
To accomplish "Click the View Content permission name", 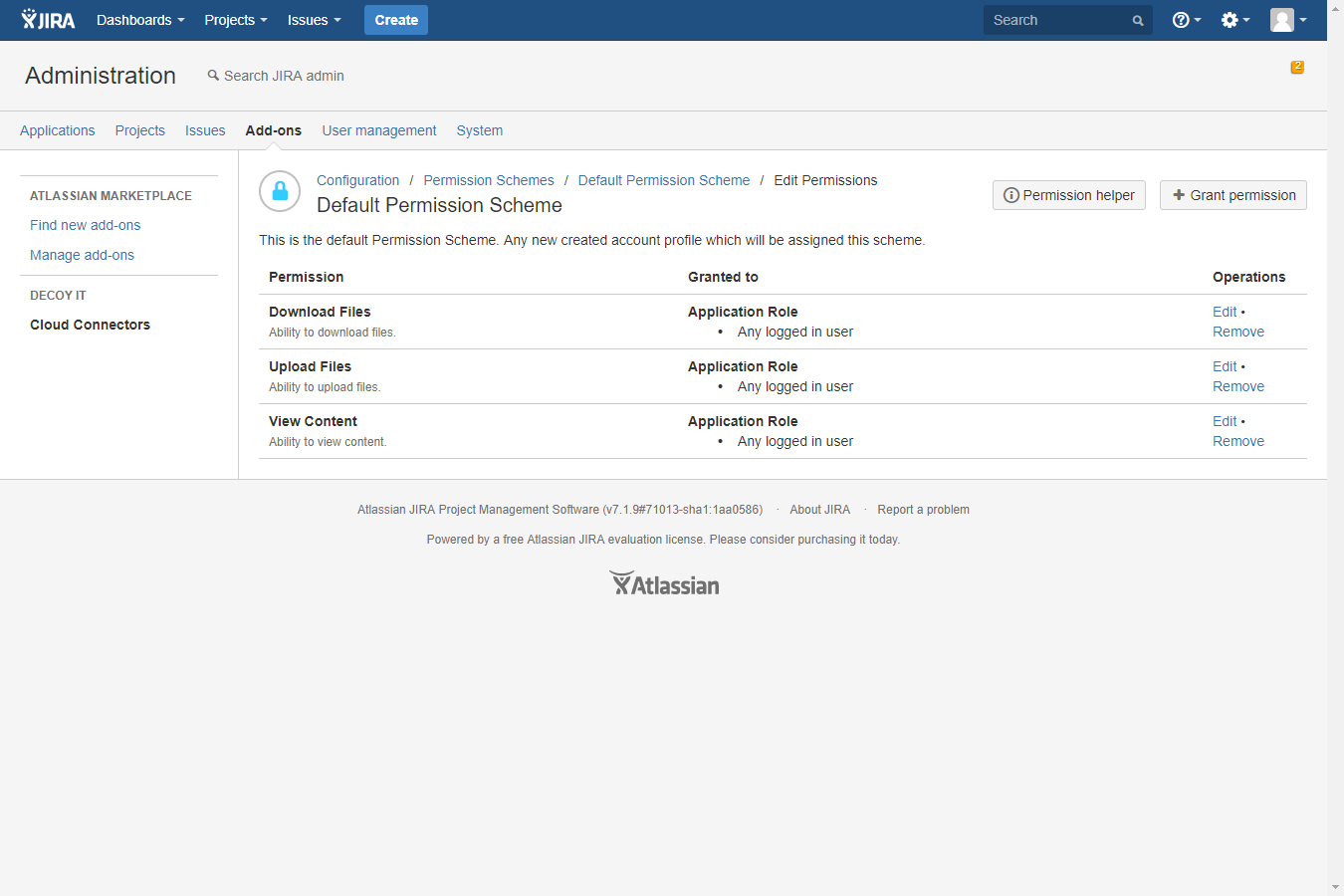I will 313,421.
